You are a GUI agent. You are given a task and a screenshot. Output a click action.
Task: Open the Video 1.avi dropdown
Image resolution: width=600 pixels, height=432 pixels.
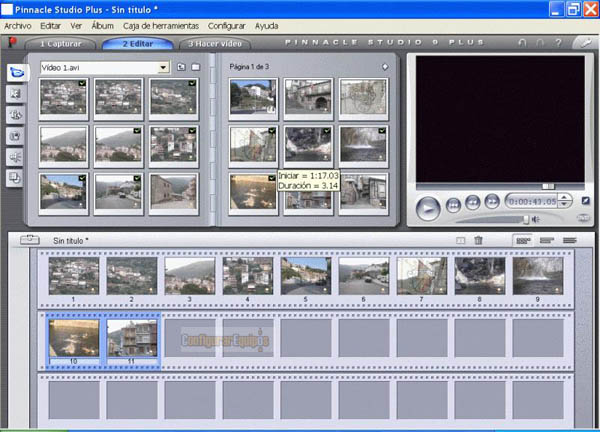pyautogui.click(x=163, y=68)
